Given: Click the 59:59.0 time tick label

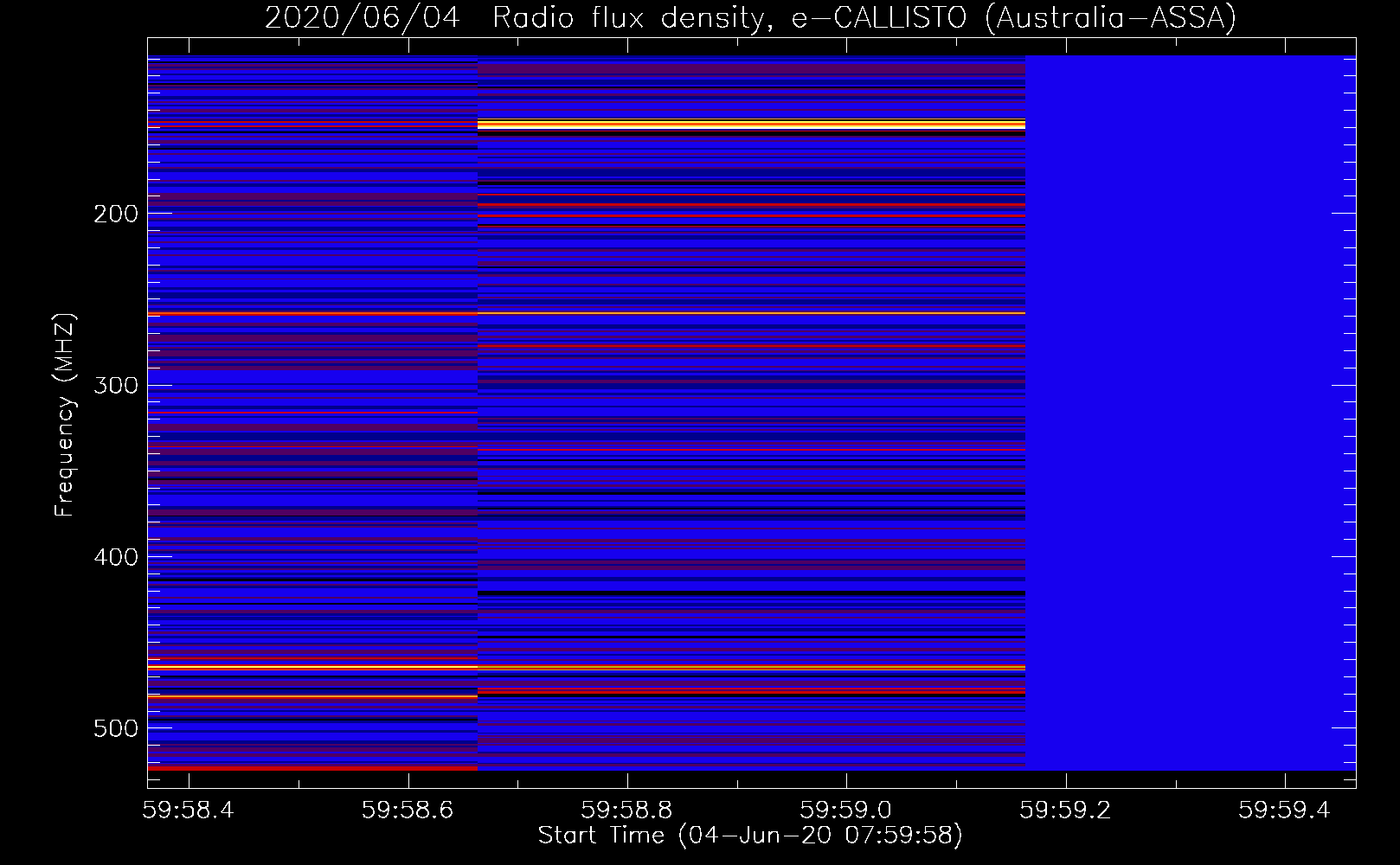Looking at the screenshot, I should click(846, 810).
